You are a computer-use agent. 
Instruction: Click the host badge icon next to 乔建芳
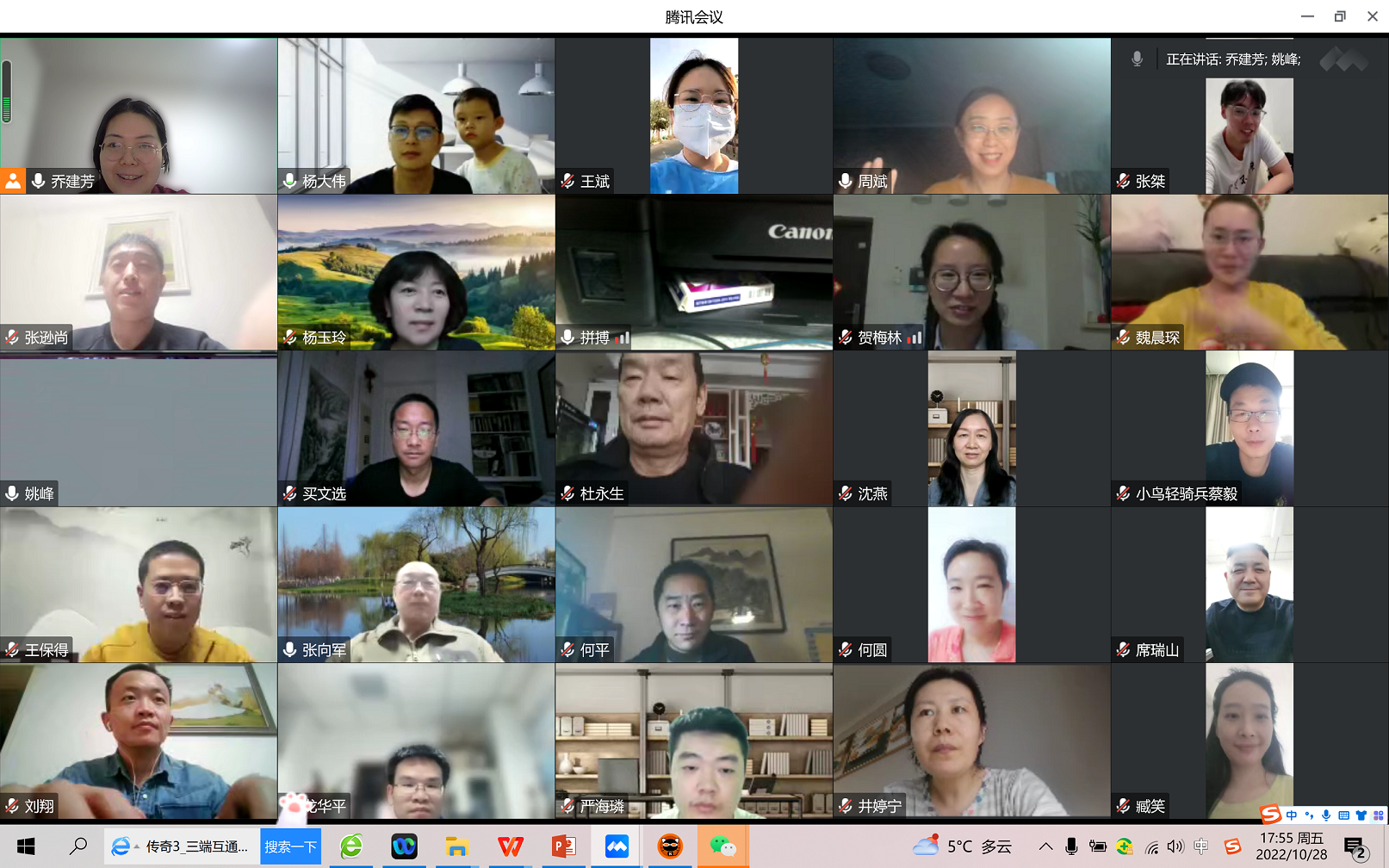[13, 181]
